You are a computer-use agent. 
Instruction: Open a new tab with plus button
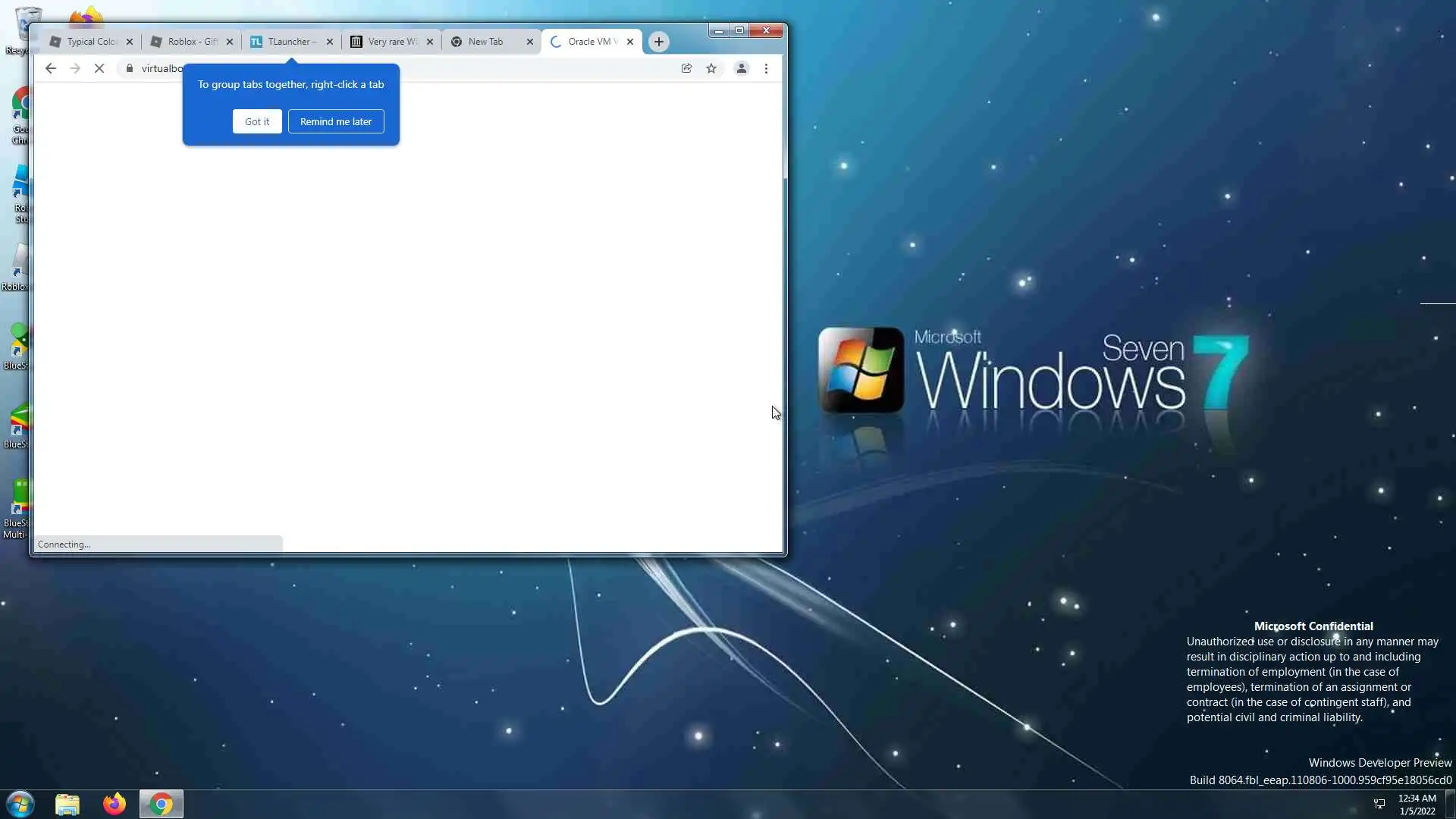click(658, 42)
